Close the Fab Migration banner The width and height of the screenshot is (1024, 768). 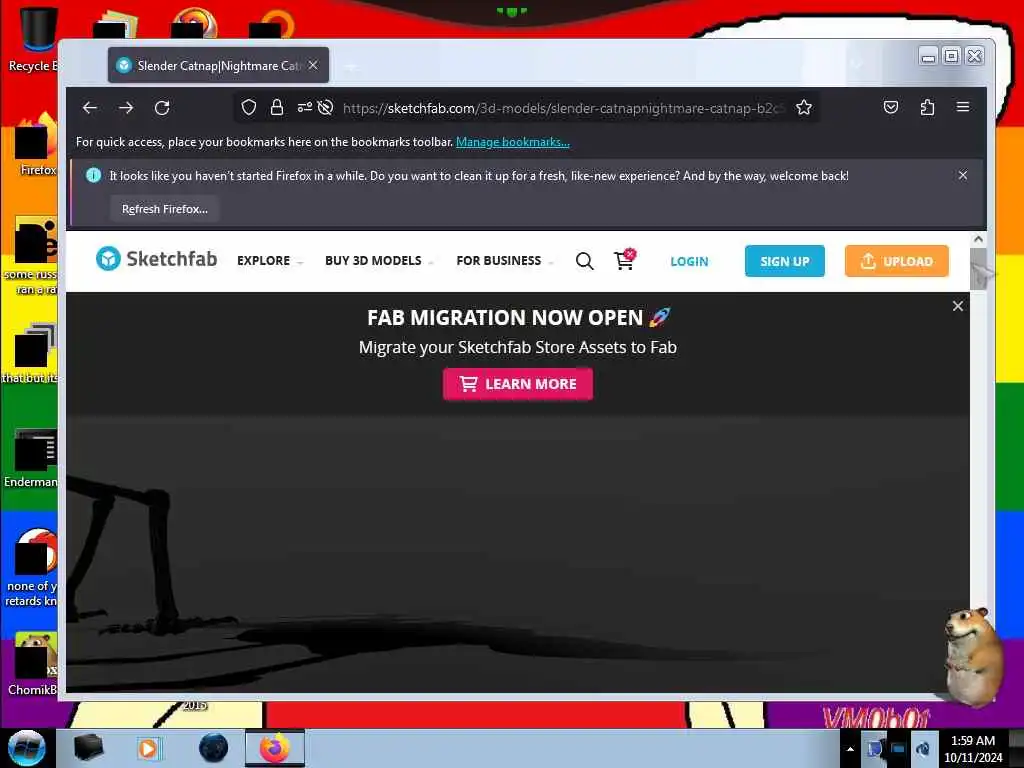pyautogui.click(x=957, y=306)
